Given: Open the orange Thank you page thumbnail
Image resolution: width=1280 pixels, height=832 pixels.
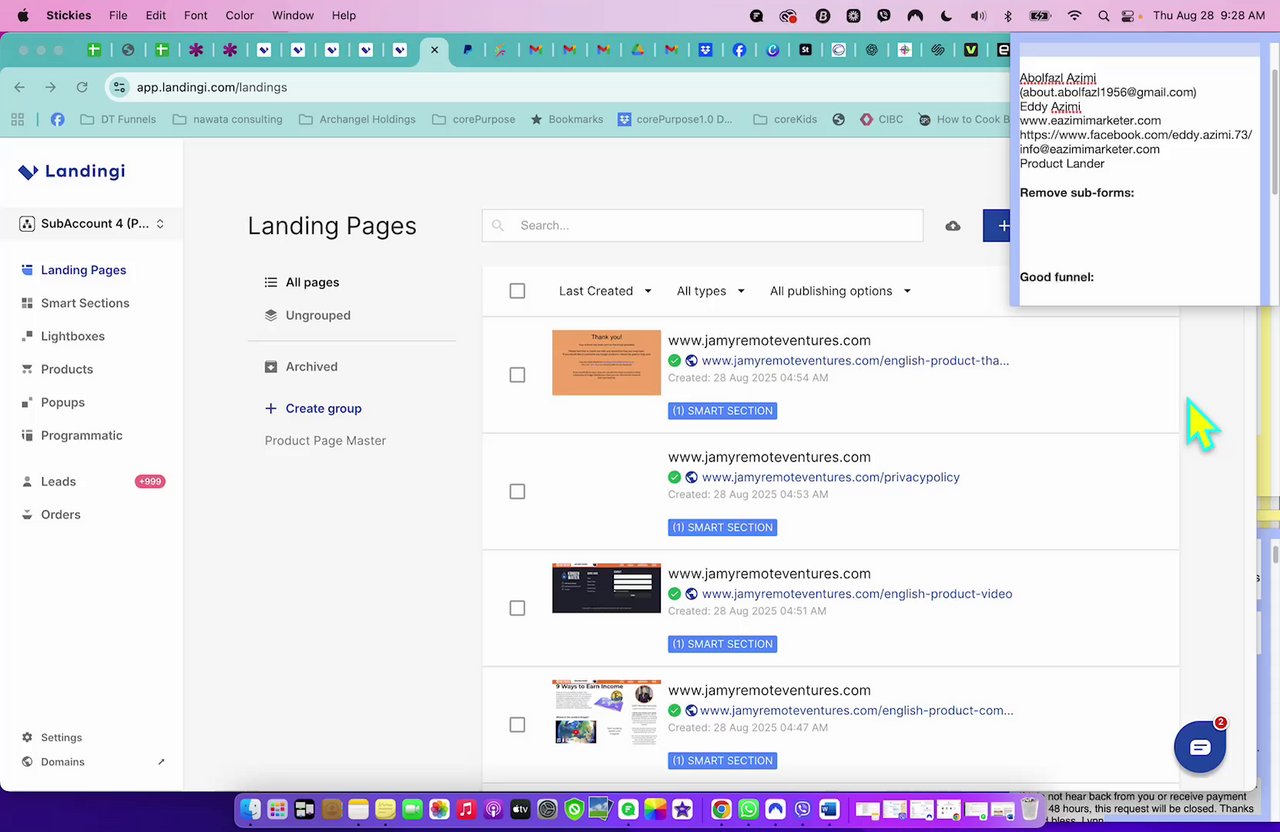Looking at the screenshot, I should (x=606, y=362).
